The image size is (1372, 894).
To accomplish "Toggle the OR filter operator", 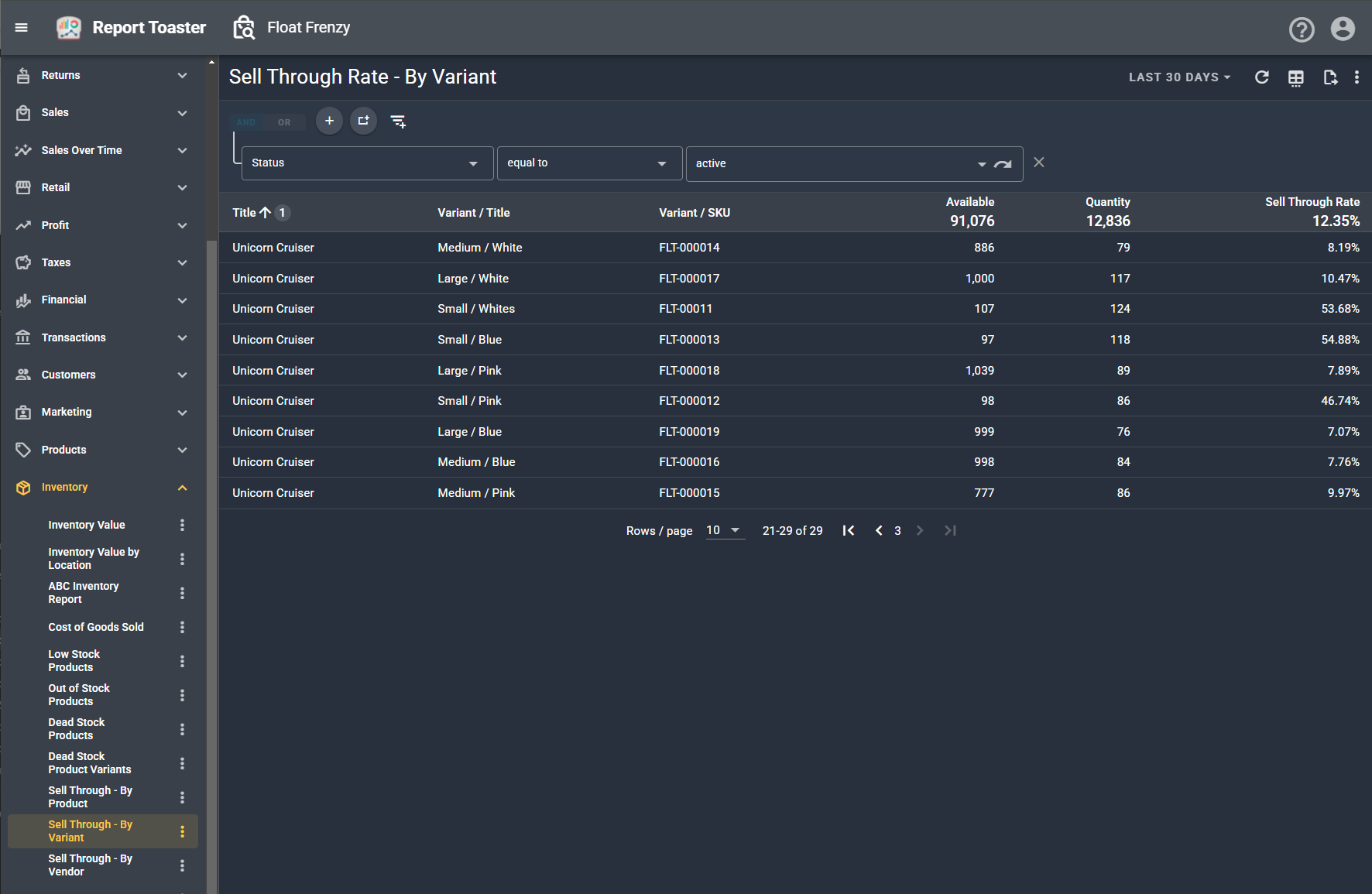I will click(x=284, y=122).
